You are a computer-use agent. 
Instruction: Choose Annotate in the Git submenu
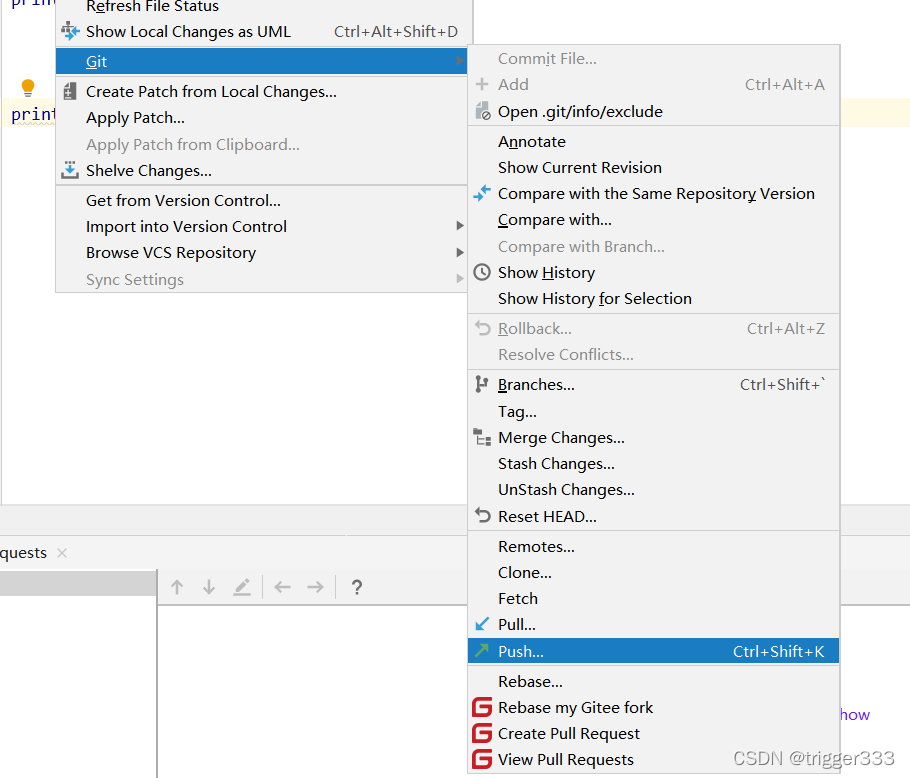tap(653, 142)
